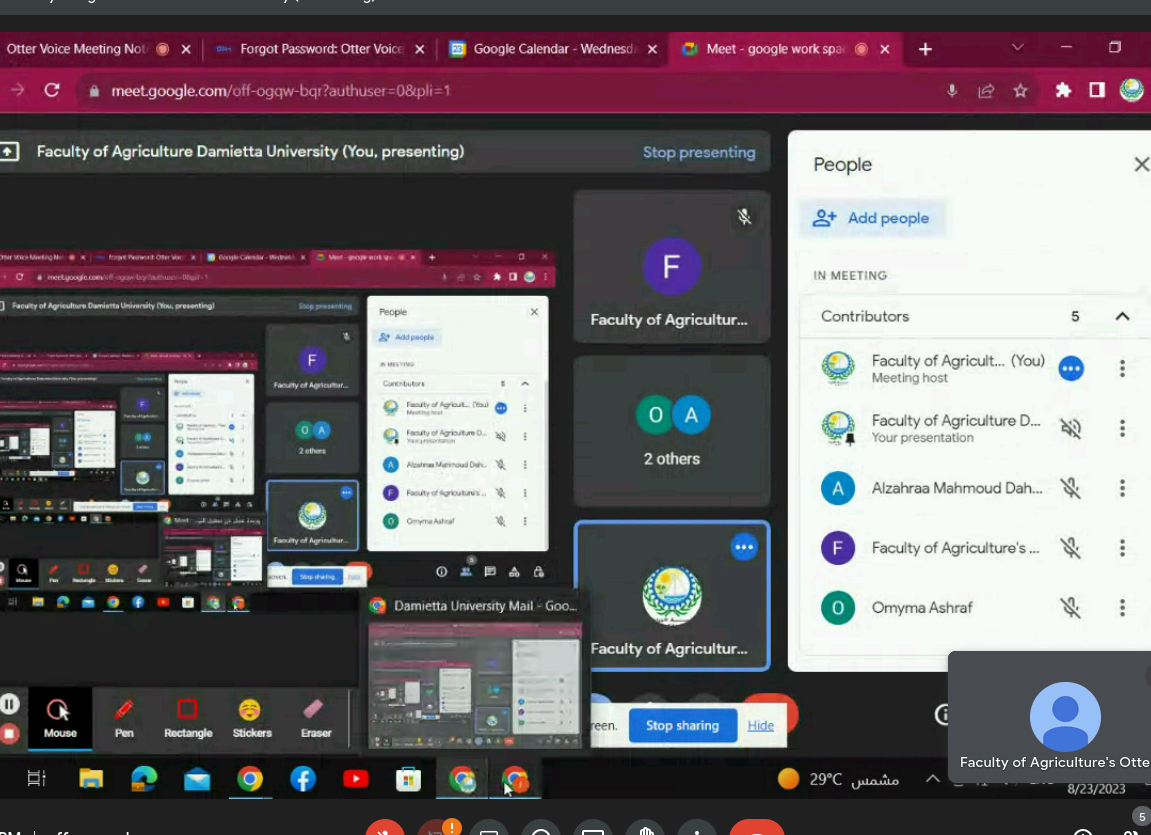
Task: Collapse the Contributors list
Action: (x=1122, y=316)
